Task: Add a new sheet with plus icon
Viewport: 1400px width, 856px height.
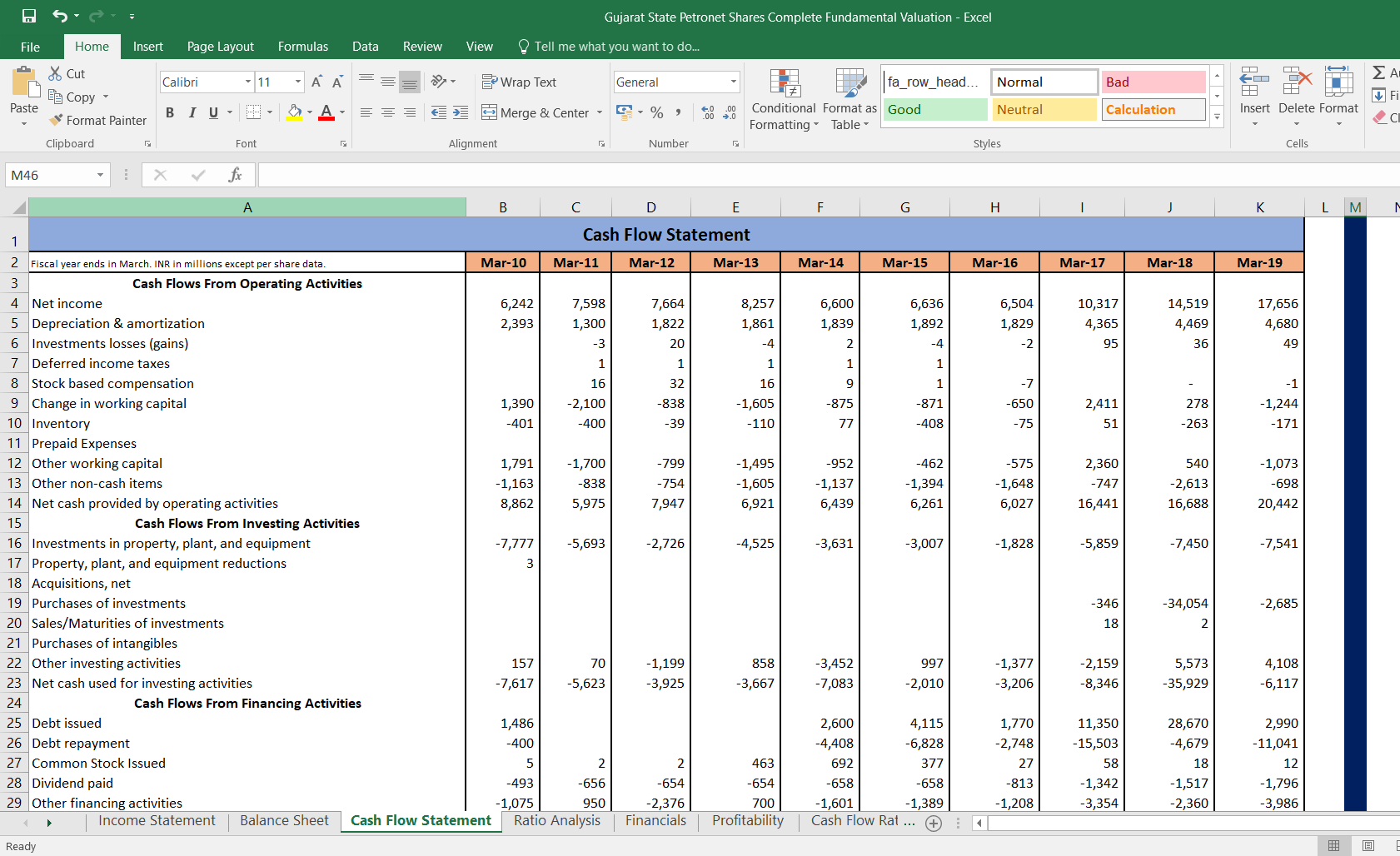Action: (x=934, y=823)
